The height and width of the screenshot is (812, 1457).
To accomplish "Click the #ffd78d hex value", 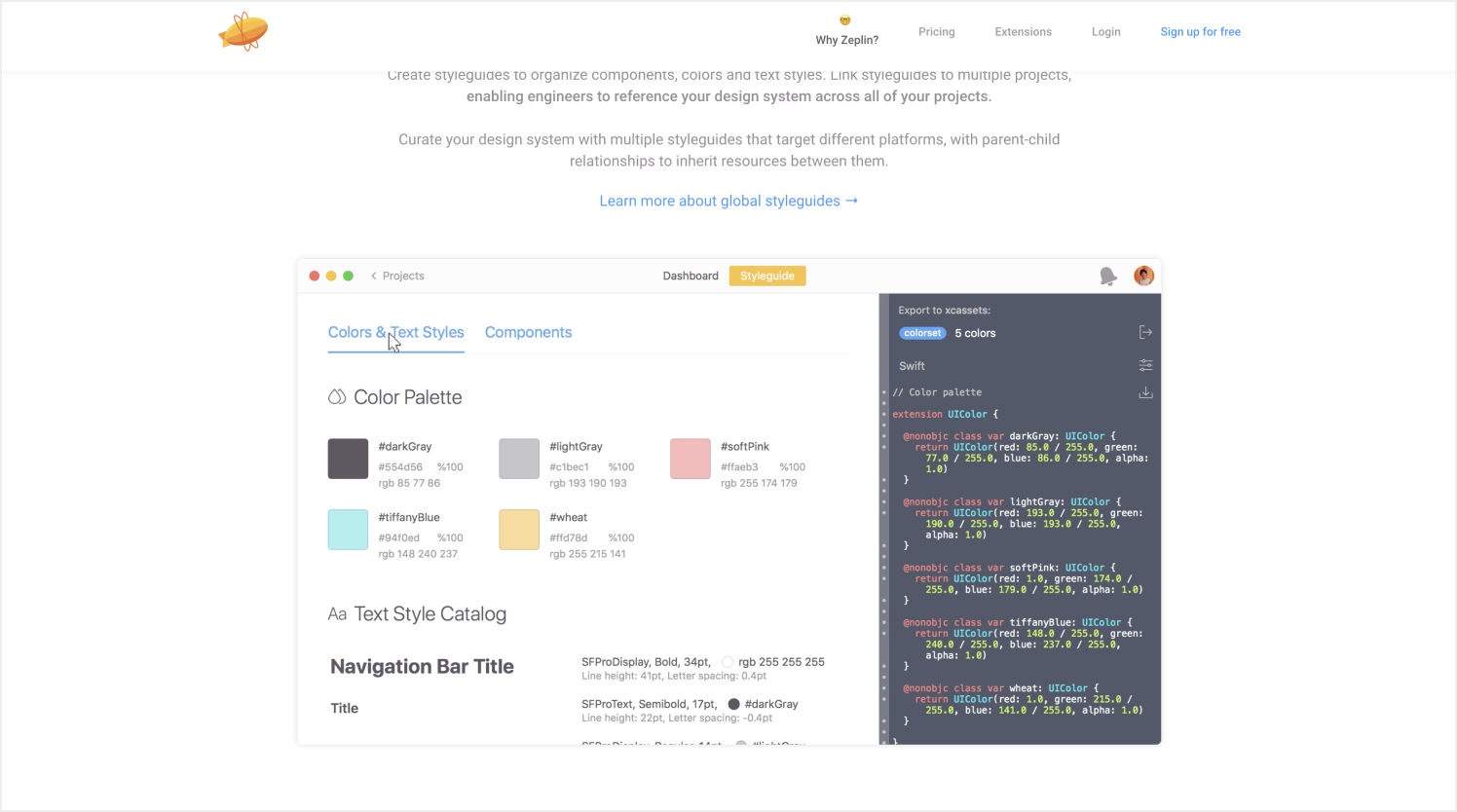I will click(569, 538).
